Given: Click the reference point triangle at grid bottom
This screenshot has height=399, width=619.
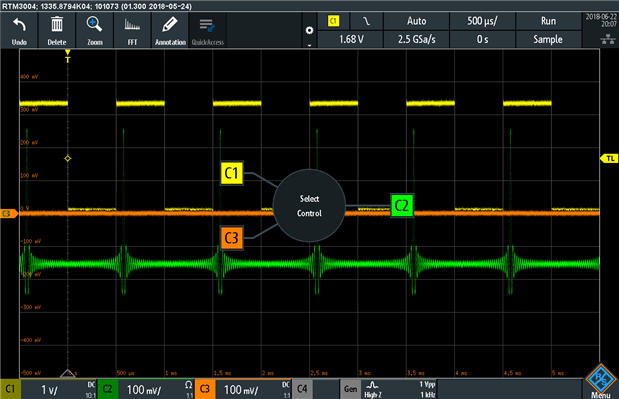Looking at the screenshot, I should point(68,373).
